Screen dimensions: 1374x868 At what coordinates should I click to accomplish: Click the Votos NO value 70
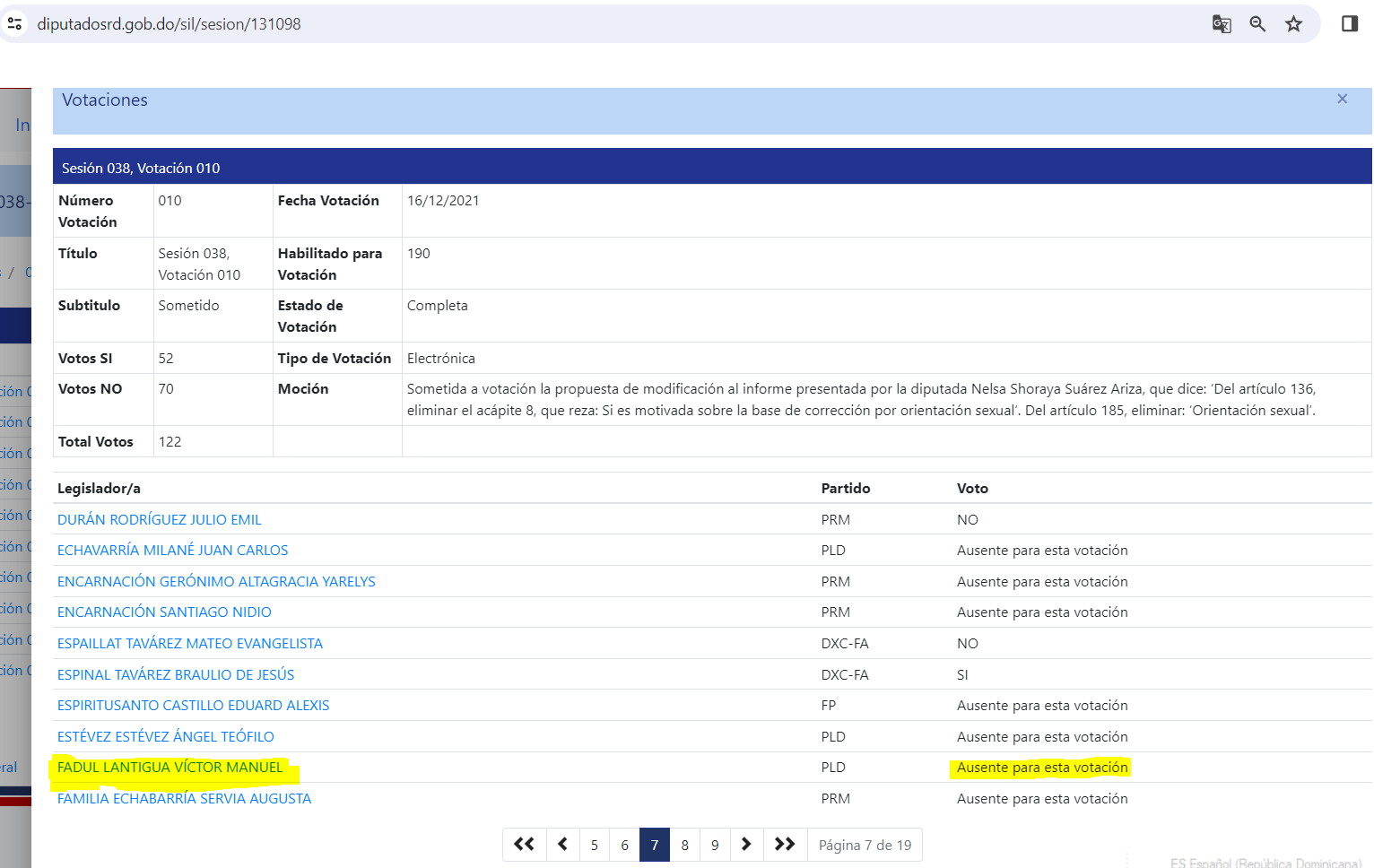(166, 389)
